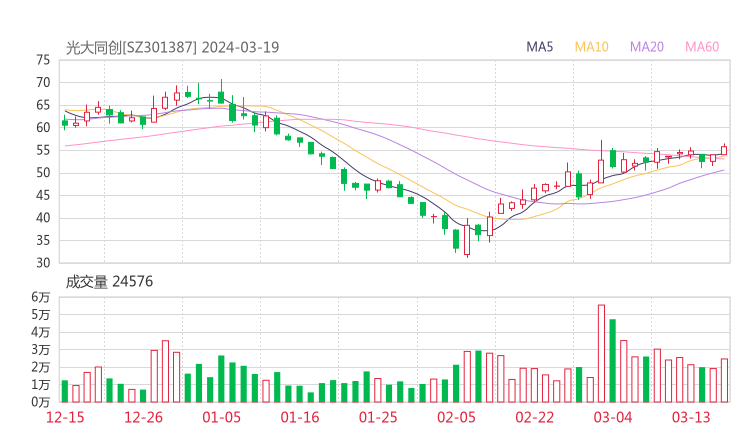This screenshot has height=440, width=740.
Task: Click the 55 price axis value
Action: [43, 150]
